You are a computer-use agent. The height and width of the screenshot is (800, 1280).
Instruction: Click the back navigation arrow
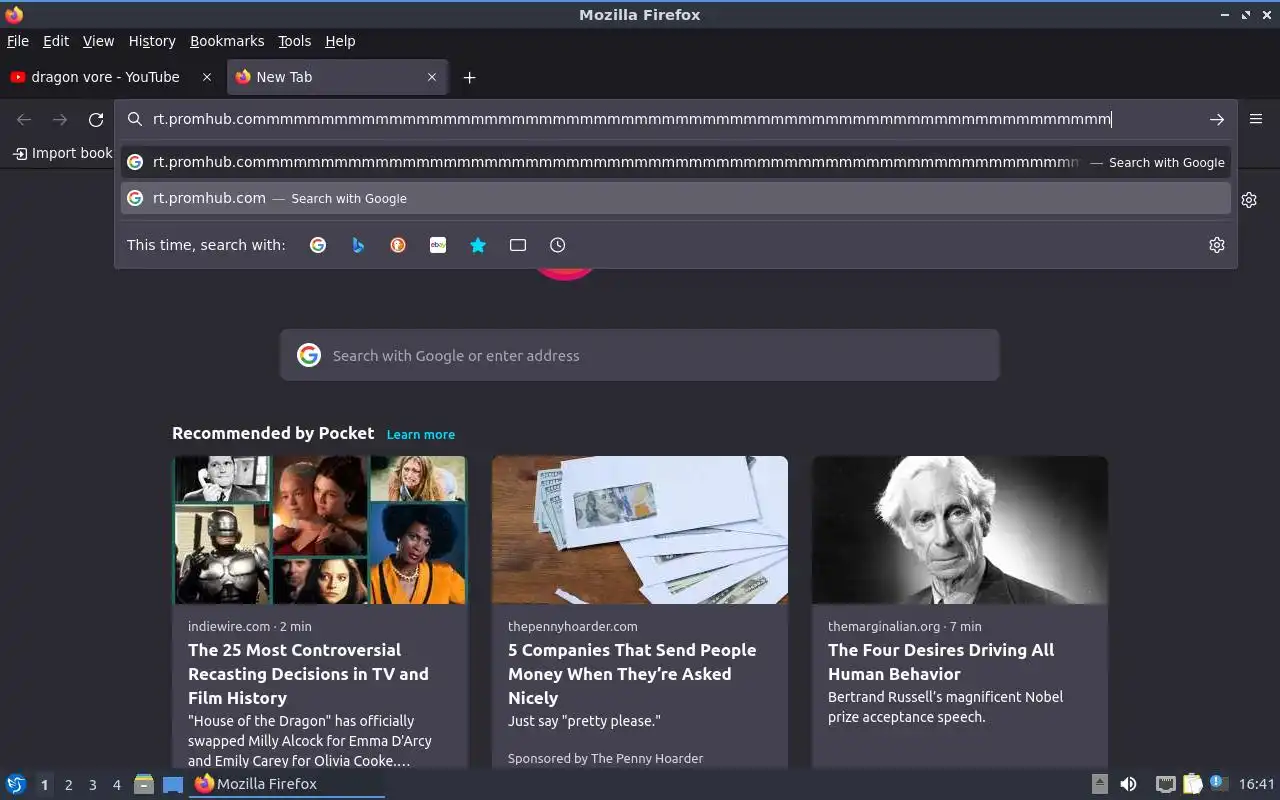coord(24,120)
